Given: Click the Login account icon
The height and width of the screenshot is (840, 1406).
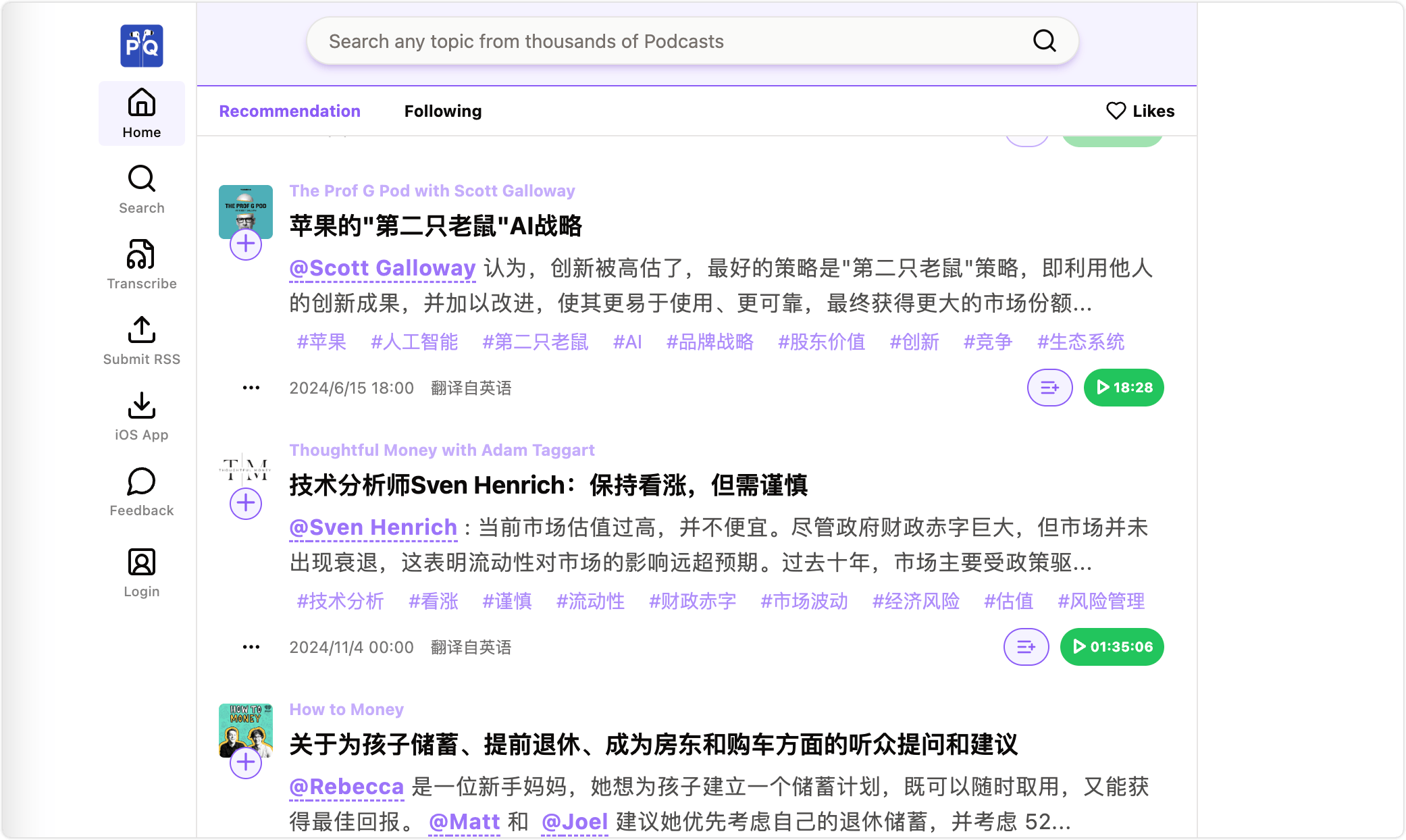Looking at the screenshot, I should 141,565.
